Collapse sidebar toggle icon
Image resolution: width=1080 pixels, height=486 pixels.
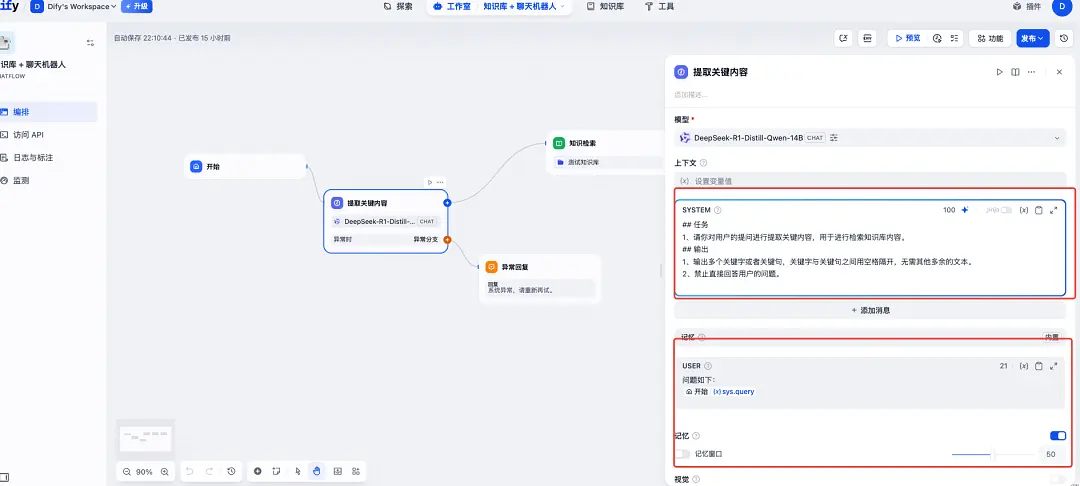pos(90,43)
